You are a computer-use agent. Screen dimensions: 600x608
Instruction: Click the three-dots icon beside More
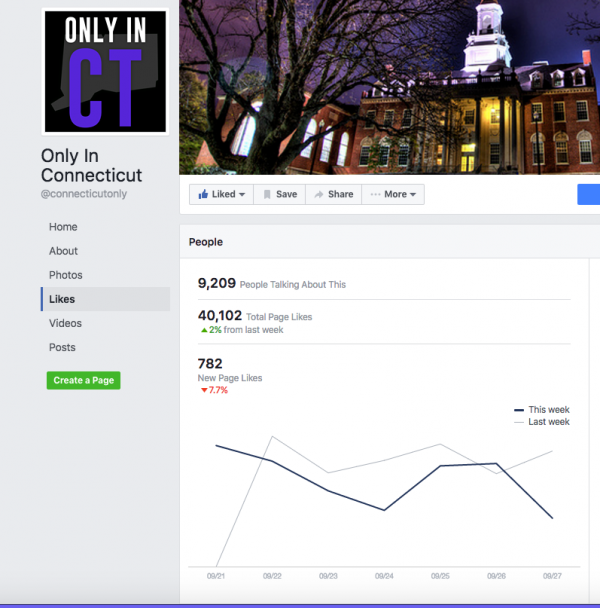(375, 194)
